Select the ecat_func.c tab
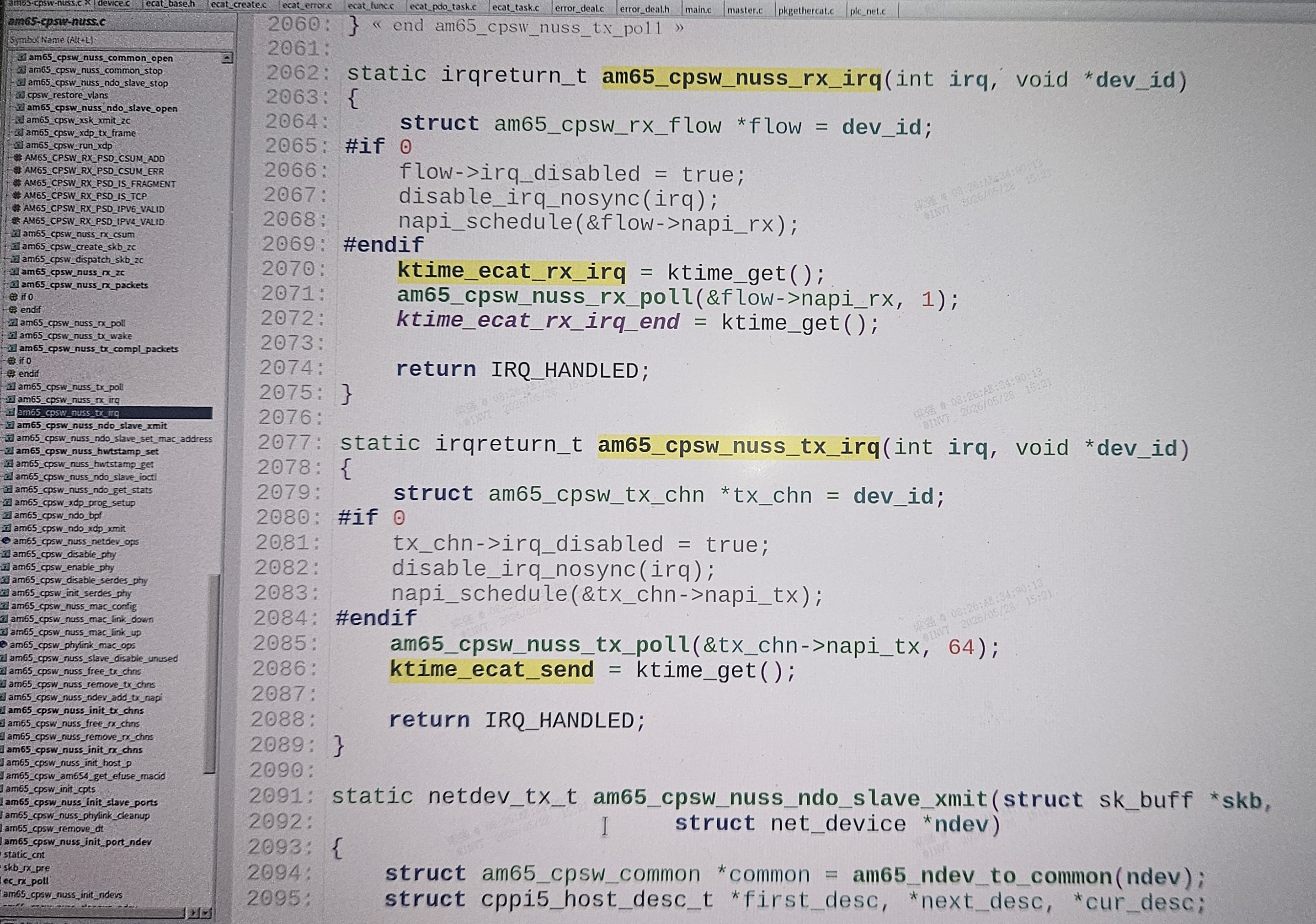1316x924 pixels. (370, 6)
